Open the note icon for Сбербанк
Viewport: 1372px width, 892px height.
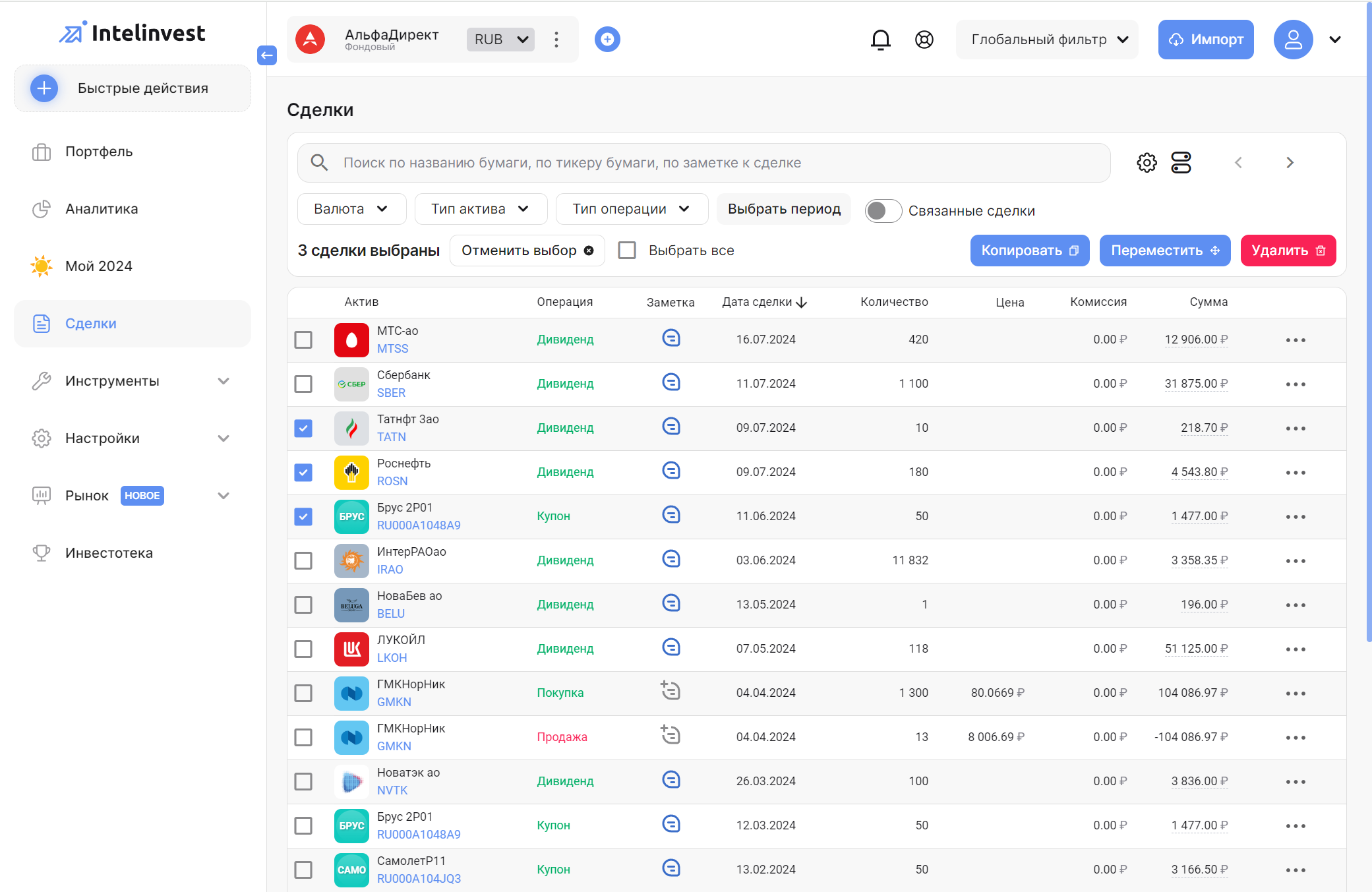point(671,382)
